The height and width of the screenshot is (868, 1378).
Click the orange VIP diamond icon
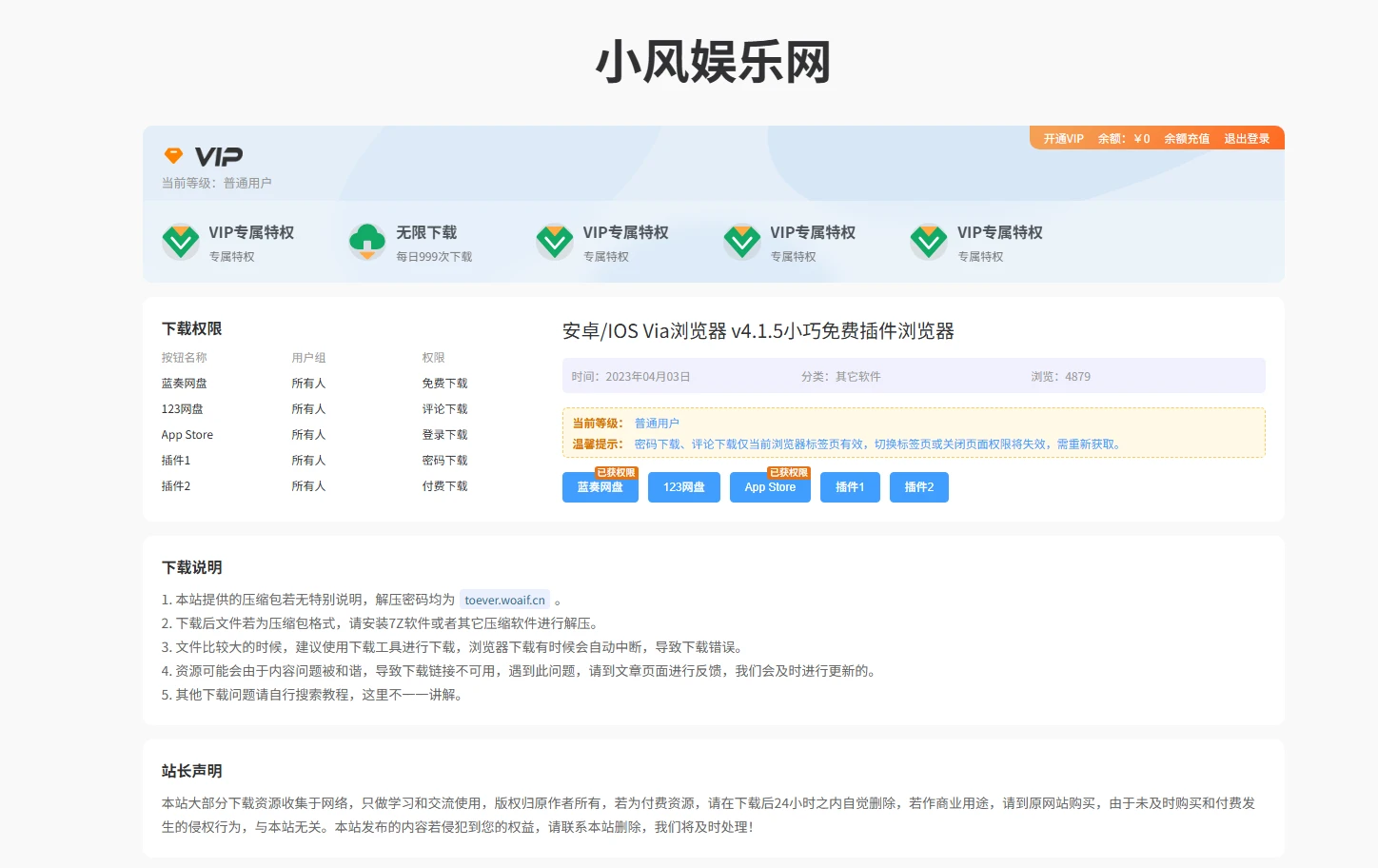tap(173, 155)
